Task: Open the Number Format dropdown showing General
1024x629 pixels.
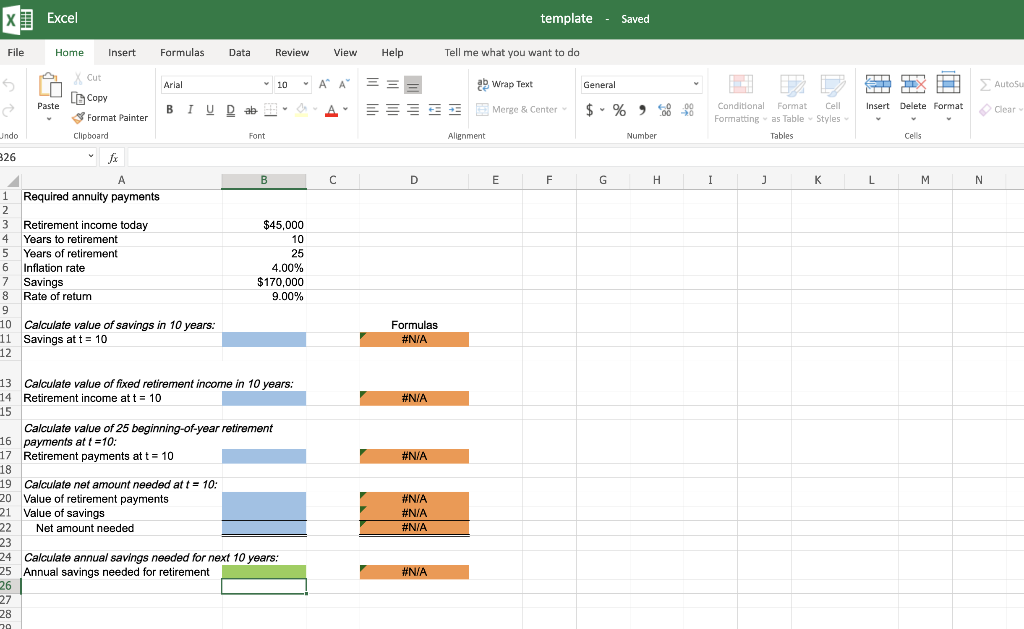Action: pyautogui.click(x=641, y=84)
